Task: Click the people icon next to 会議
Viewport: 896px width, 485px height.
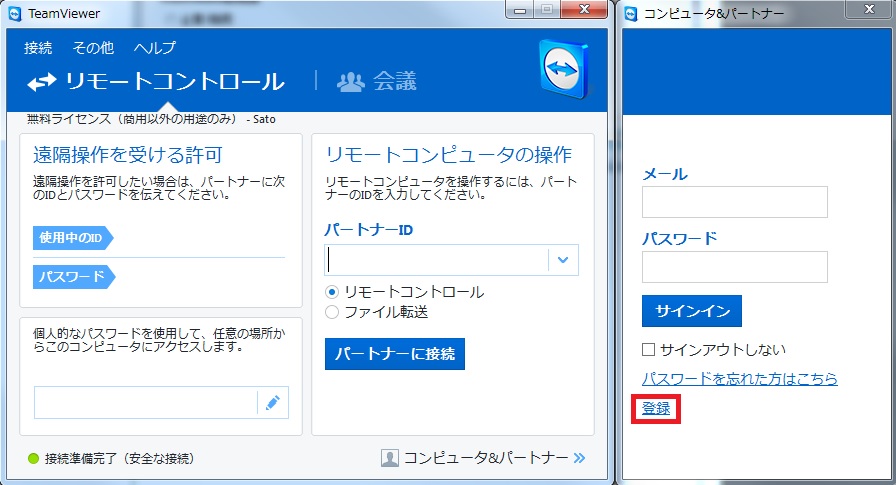Action: [x=350, y=82]
